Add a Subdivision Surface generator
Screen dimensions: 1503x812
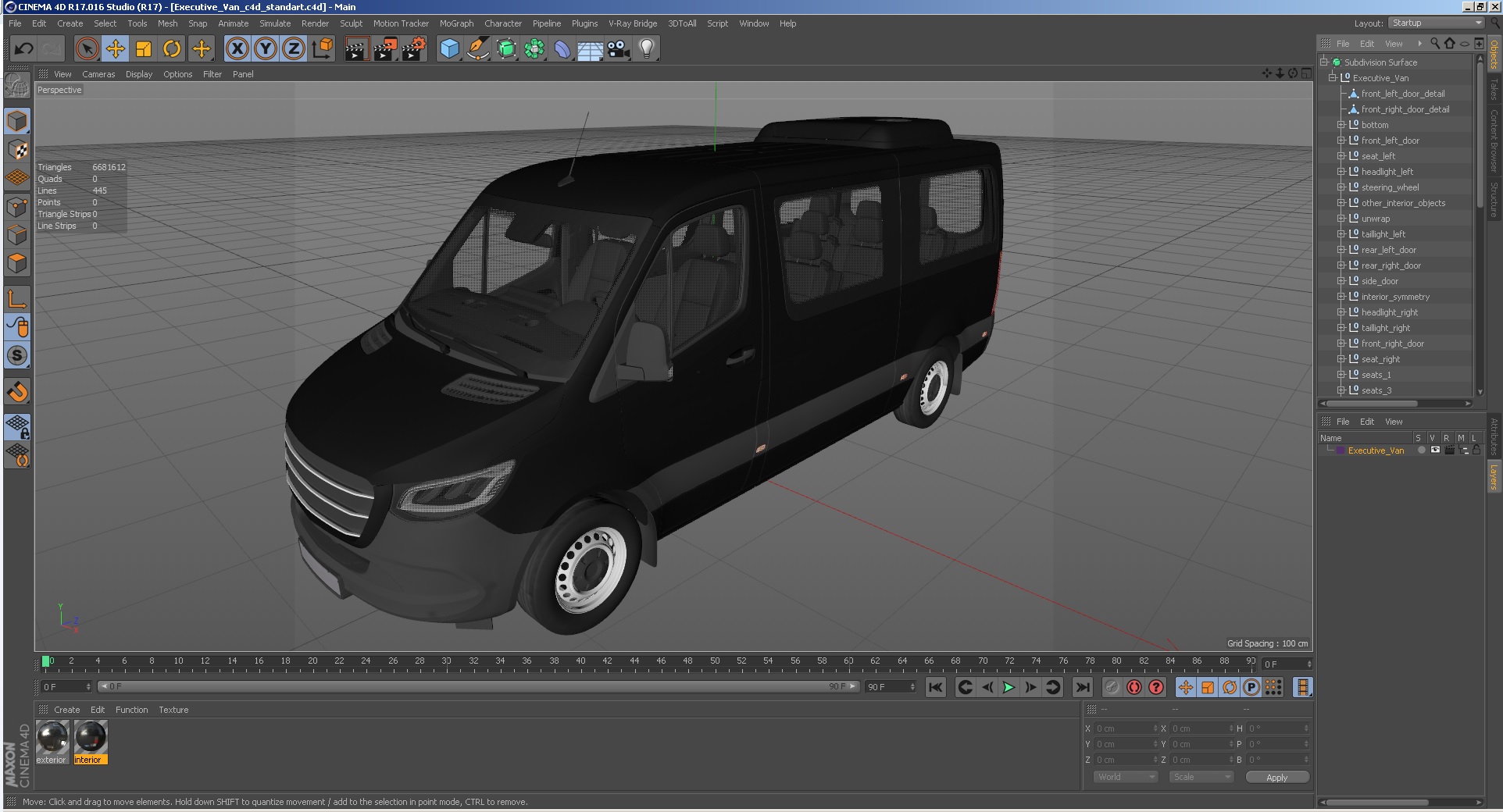pos(506,49)
